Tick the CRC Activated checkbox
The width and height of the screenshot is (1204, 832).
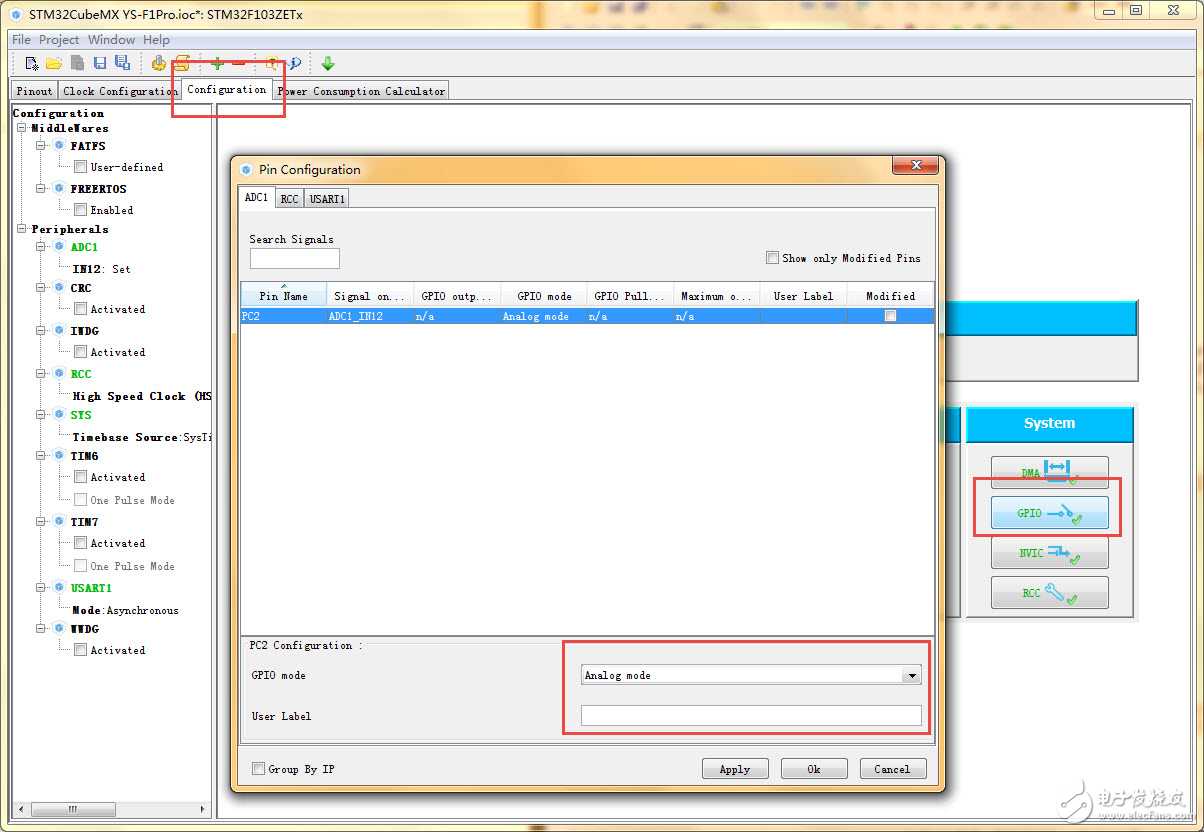[80, 309]
